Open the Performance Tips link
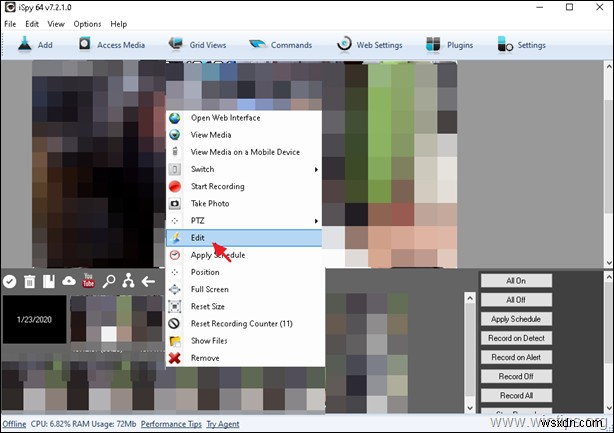This screenshot has height=433, width=614. coord(171,424)
